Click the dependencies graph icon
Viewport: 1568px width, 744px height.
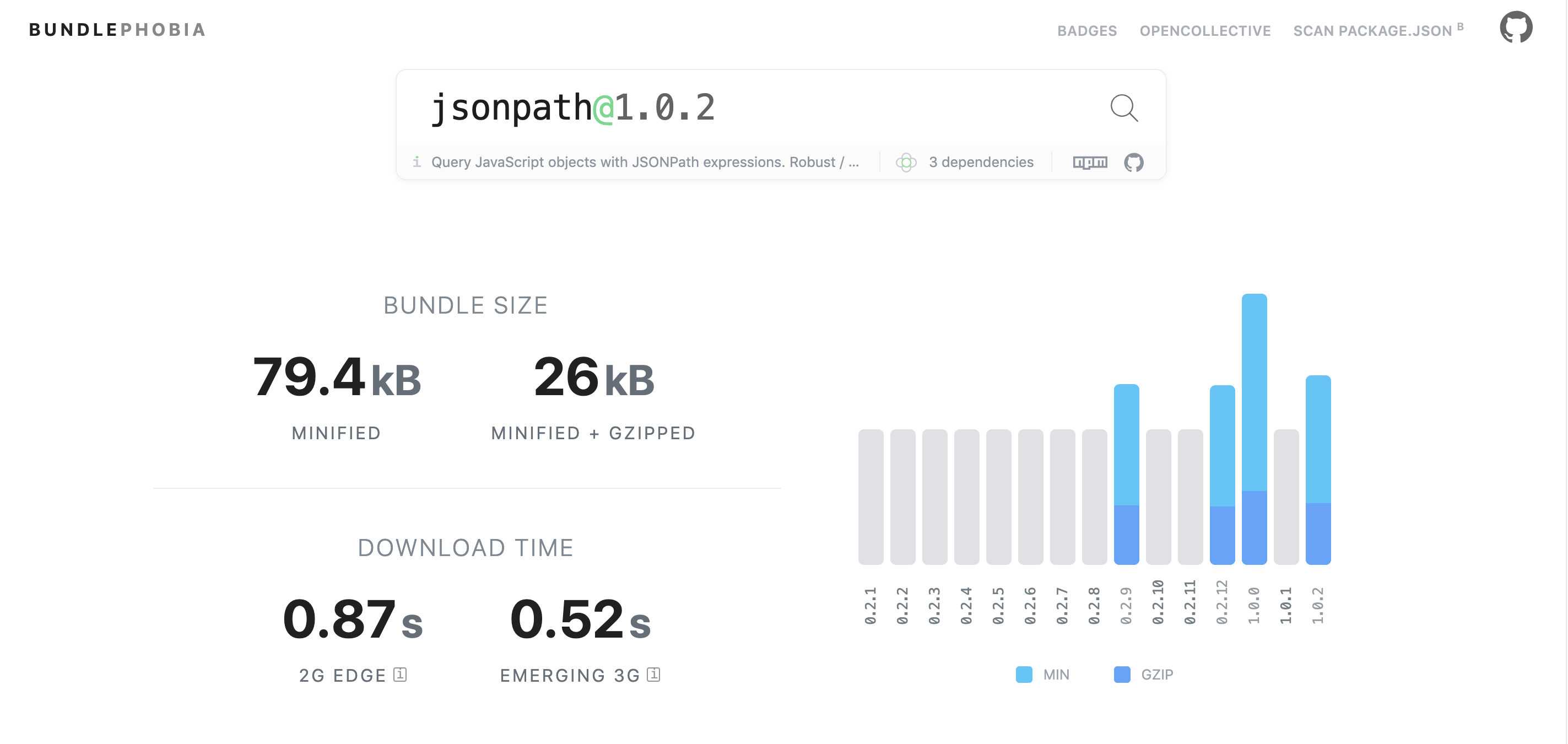click(907, 162)
